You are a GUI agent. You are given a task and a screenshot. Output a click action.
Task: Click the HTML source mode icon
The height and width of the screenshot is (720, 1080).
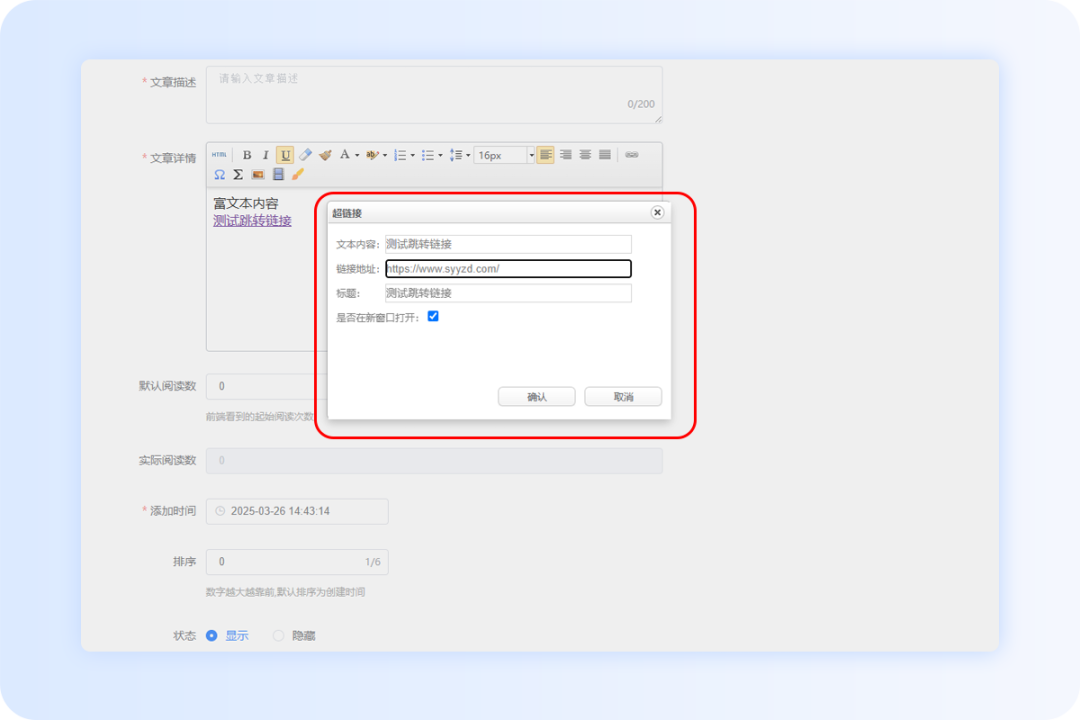coord(219,155)
